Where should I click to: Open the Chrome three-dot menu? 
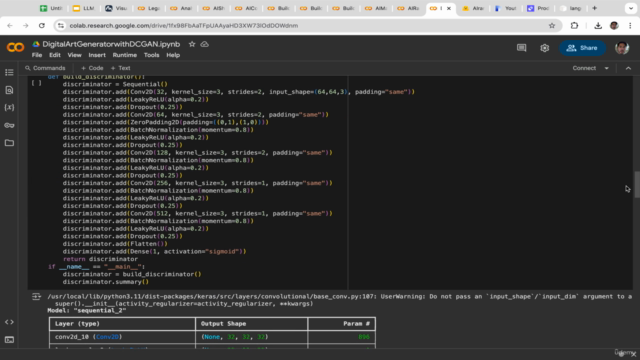(x=630, y=25)
